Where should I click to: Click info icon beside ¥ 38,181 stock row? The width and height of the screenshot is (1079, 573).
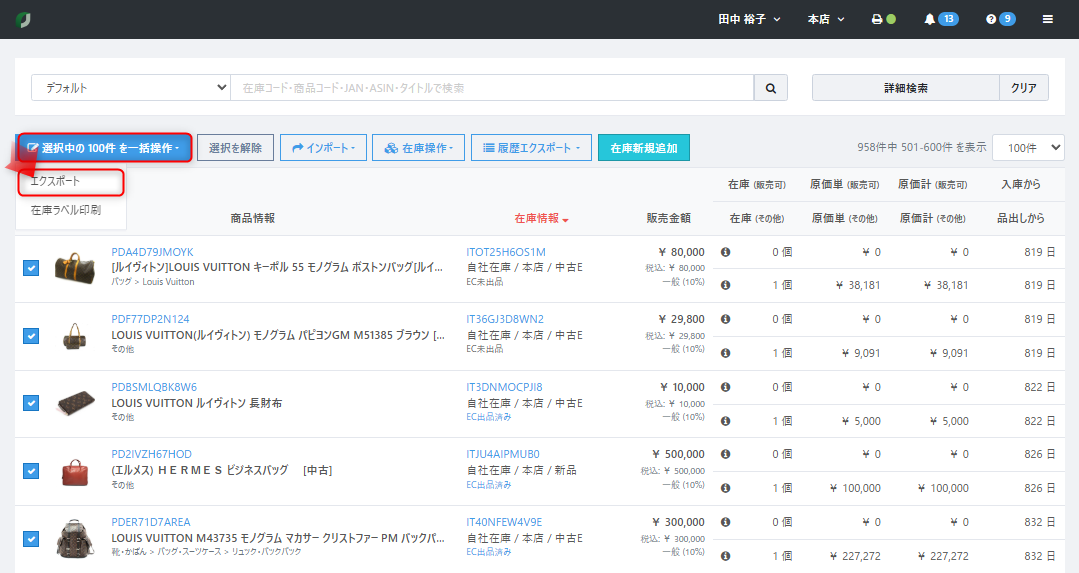click(x=725, y=285)
